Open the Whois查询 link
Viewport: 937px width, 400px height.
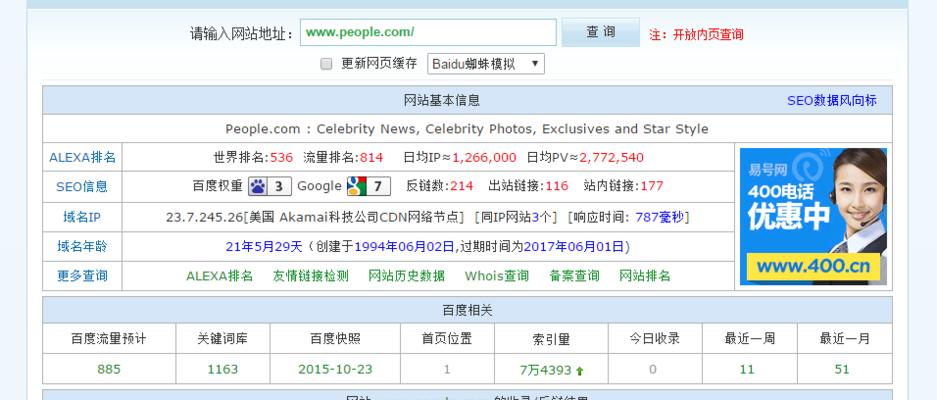[x=497, y=276]
